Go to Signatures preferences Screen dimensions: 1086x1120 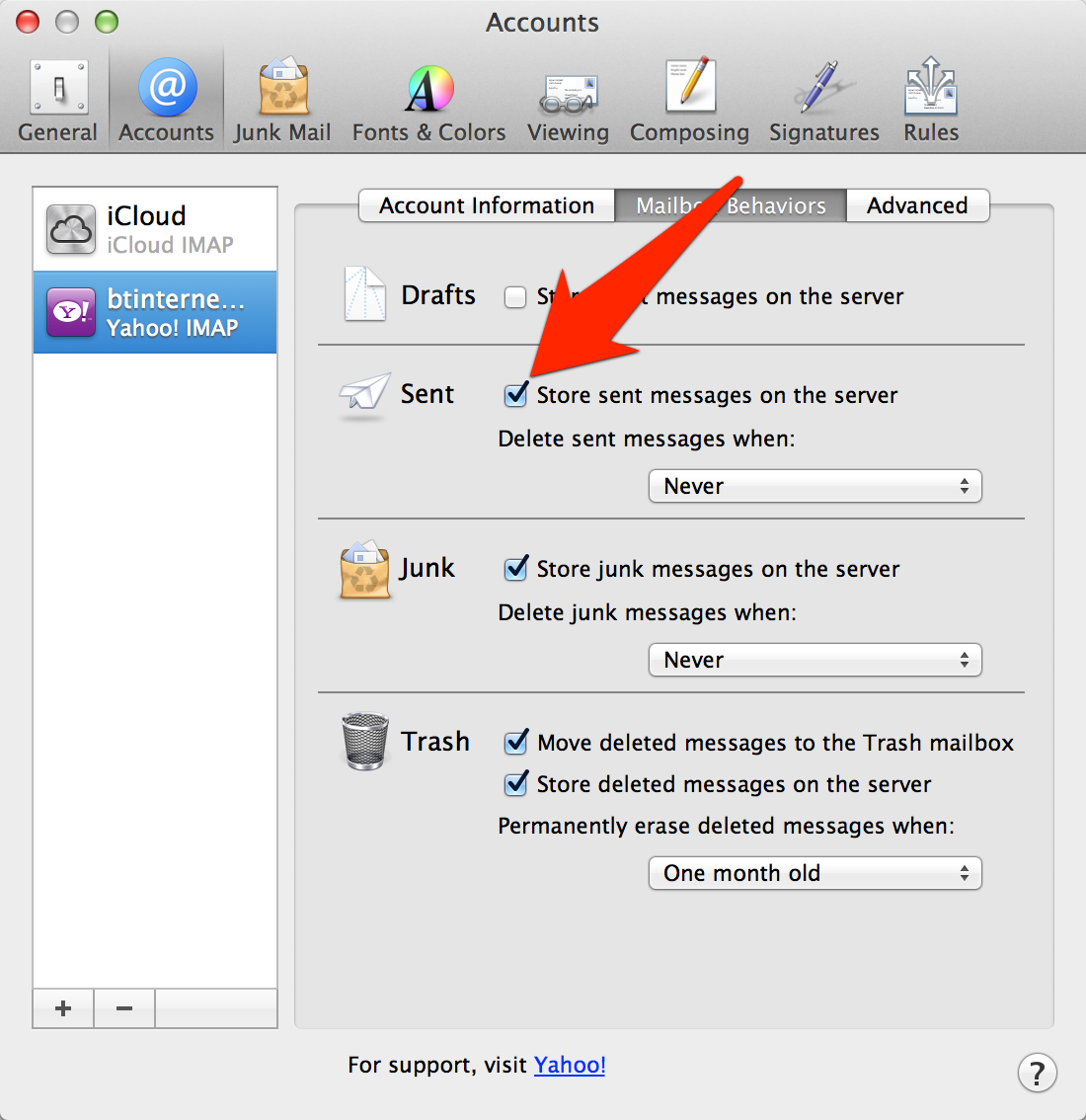(x=824, y=101)
